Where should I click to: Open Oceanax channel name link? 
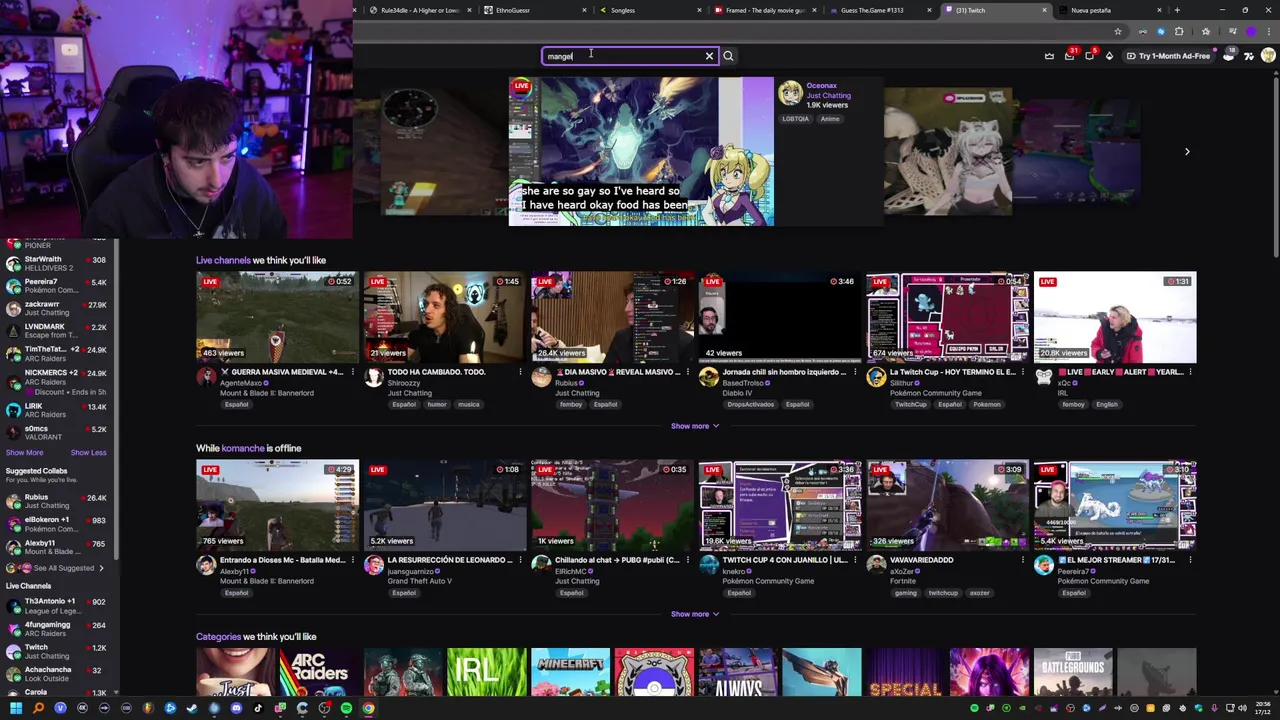pos(821,86)
